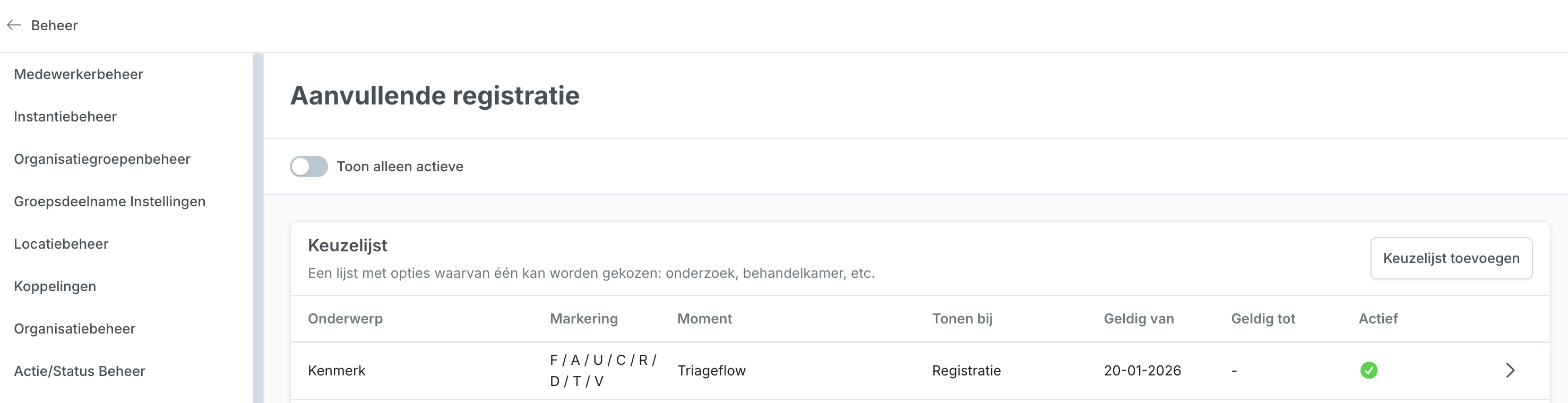
Task: Select Organisatiebeheer in sidebar
Action: coord(74,329)
